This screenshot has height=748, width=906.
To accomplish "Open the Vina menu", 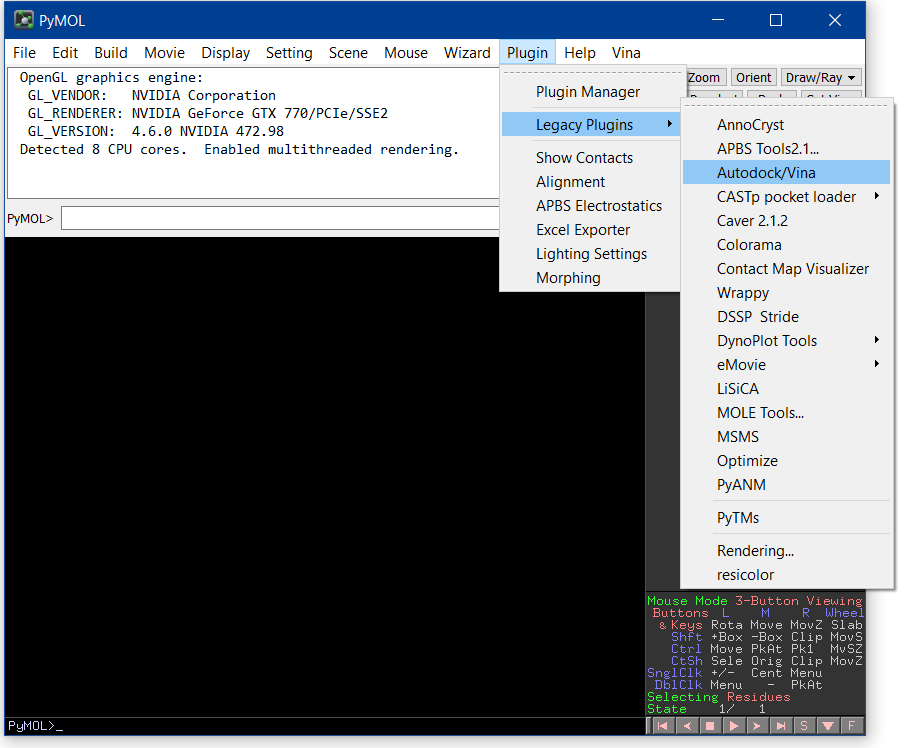I will pos(626,53).
